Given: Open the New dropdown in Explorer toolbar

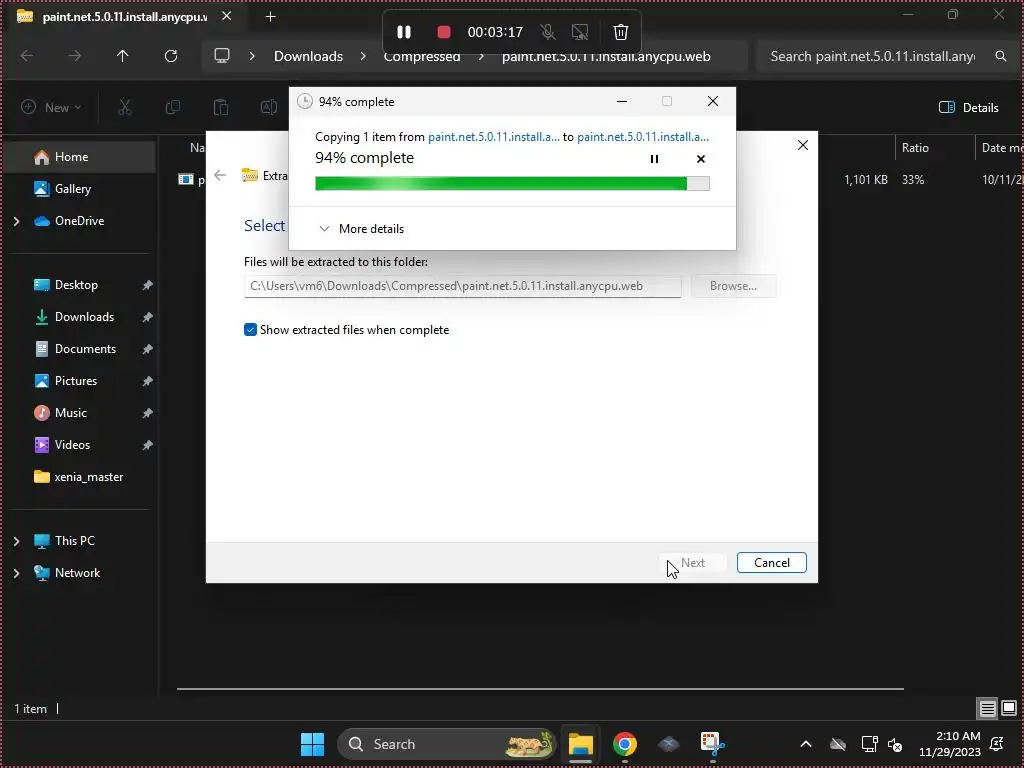Looking at the screenshot, I should point(51,108).
